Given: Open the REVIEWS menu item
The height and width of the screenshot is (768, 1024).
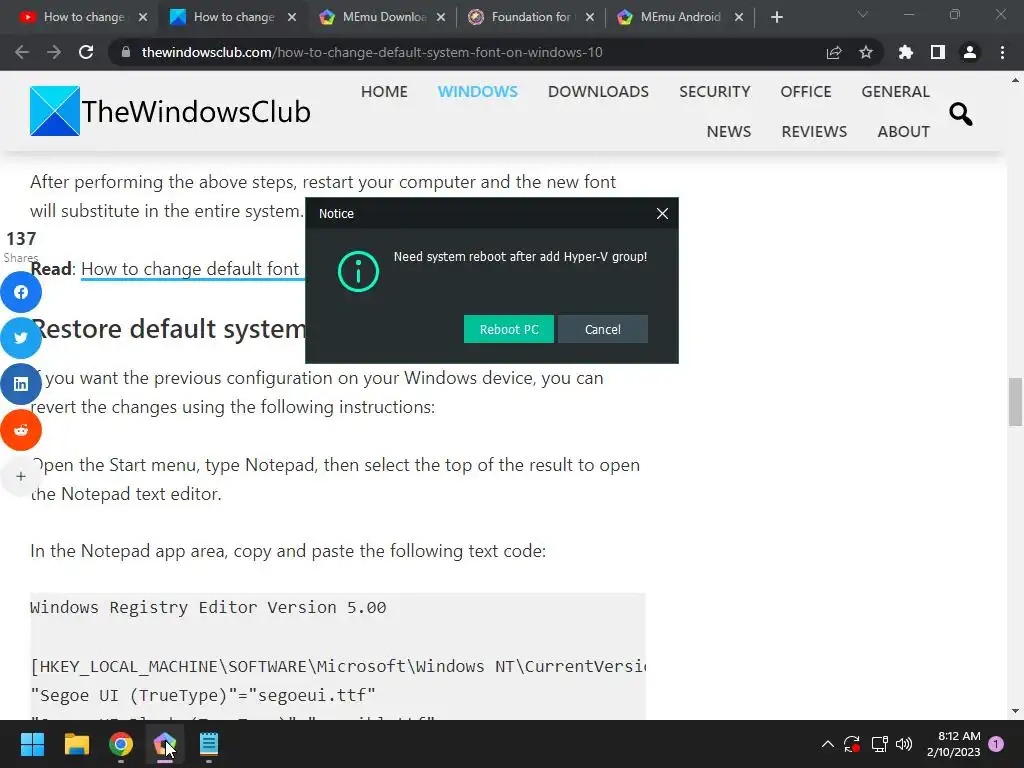Looking at the screenshot, I should (x=814, y=131).
